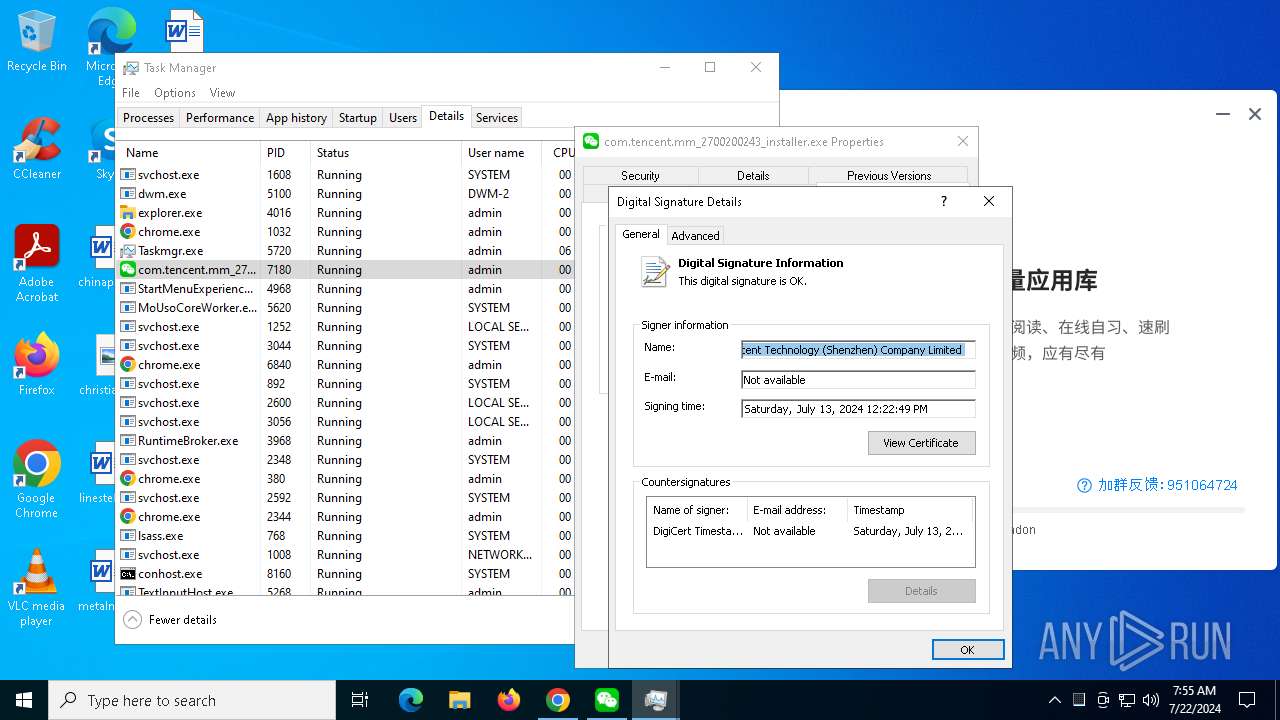Sort processes by Status column
Viewport: 1280px width, 720px height.
385,153
